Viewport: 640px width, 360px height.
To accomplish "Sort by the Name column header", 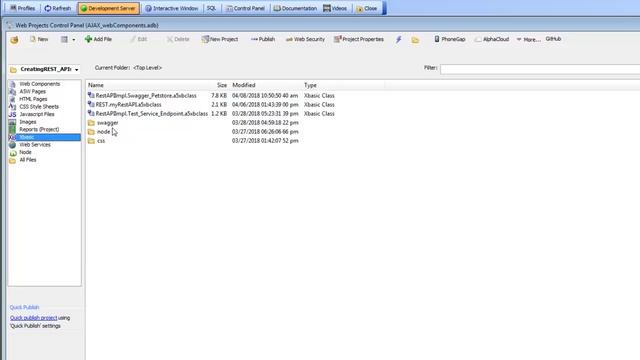I will pos(96,85).
